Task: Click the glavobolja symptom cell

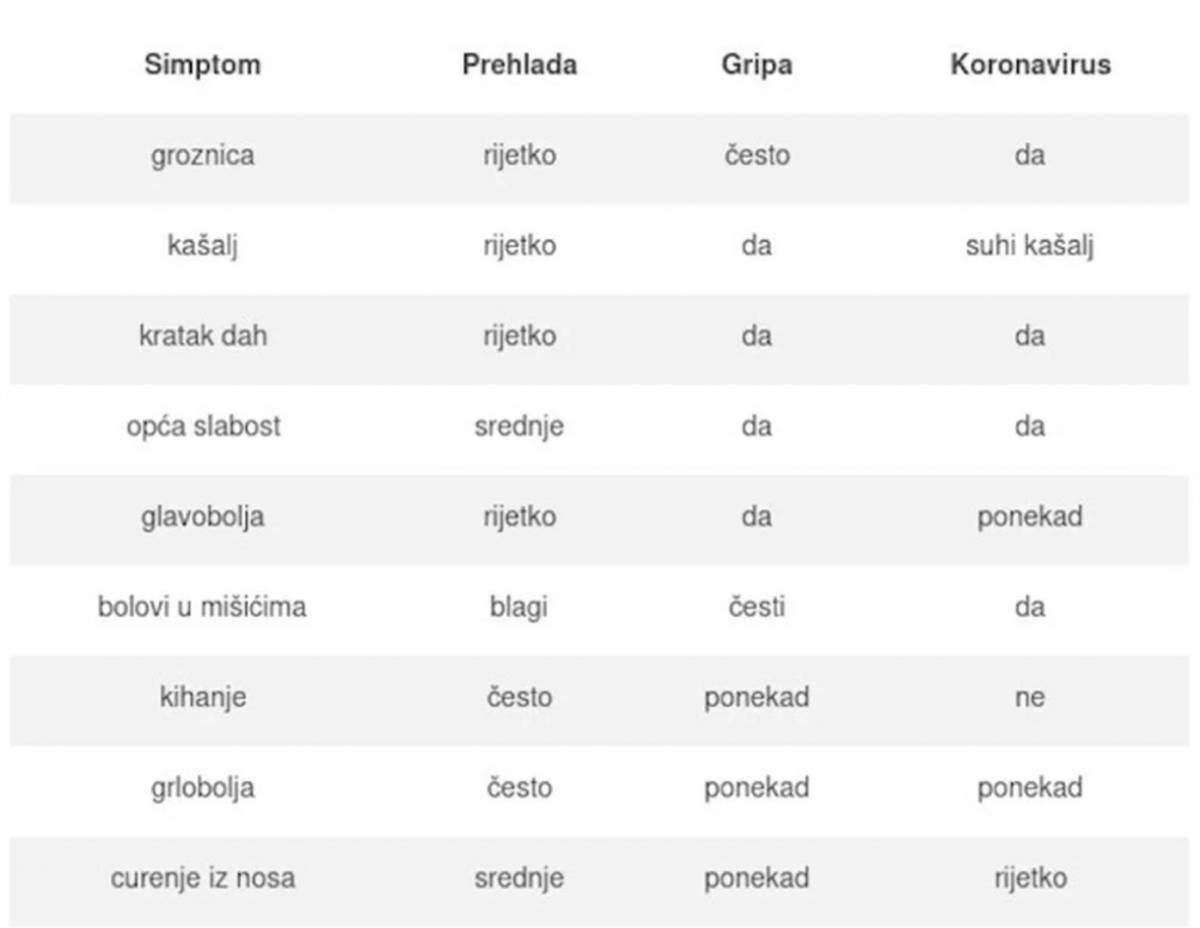Action: pos(202,517)
